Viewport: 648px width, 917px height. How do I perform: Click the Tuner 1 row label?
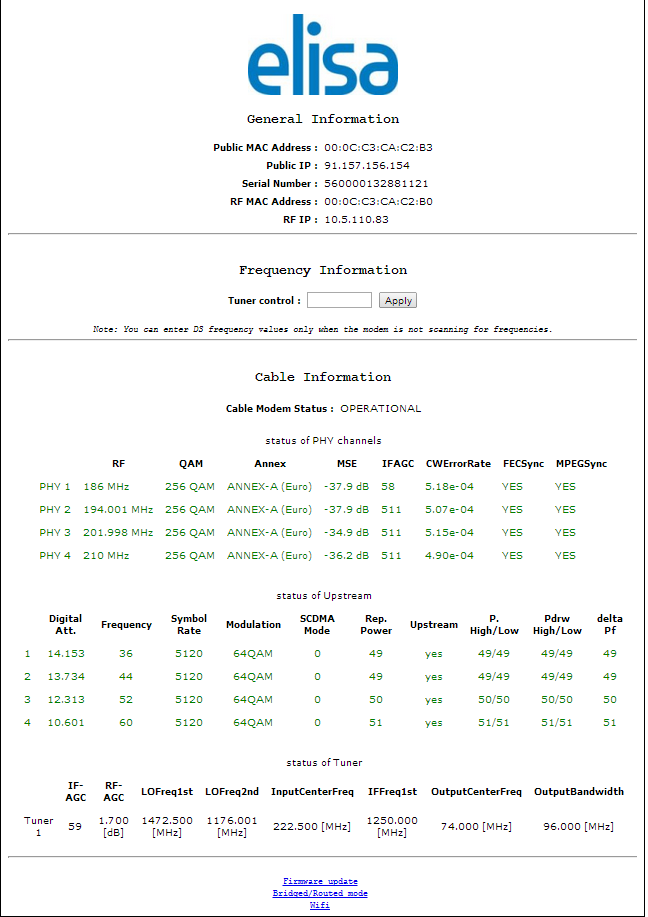(39, 826)
